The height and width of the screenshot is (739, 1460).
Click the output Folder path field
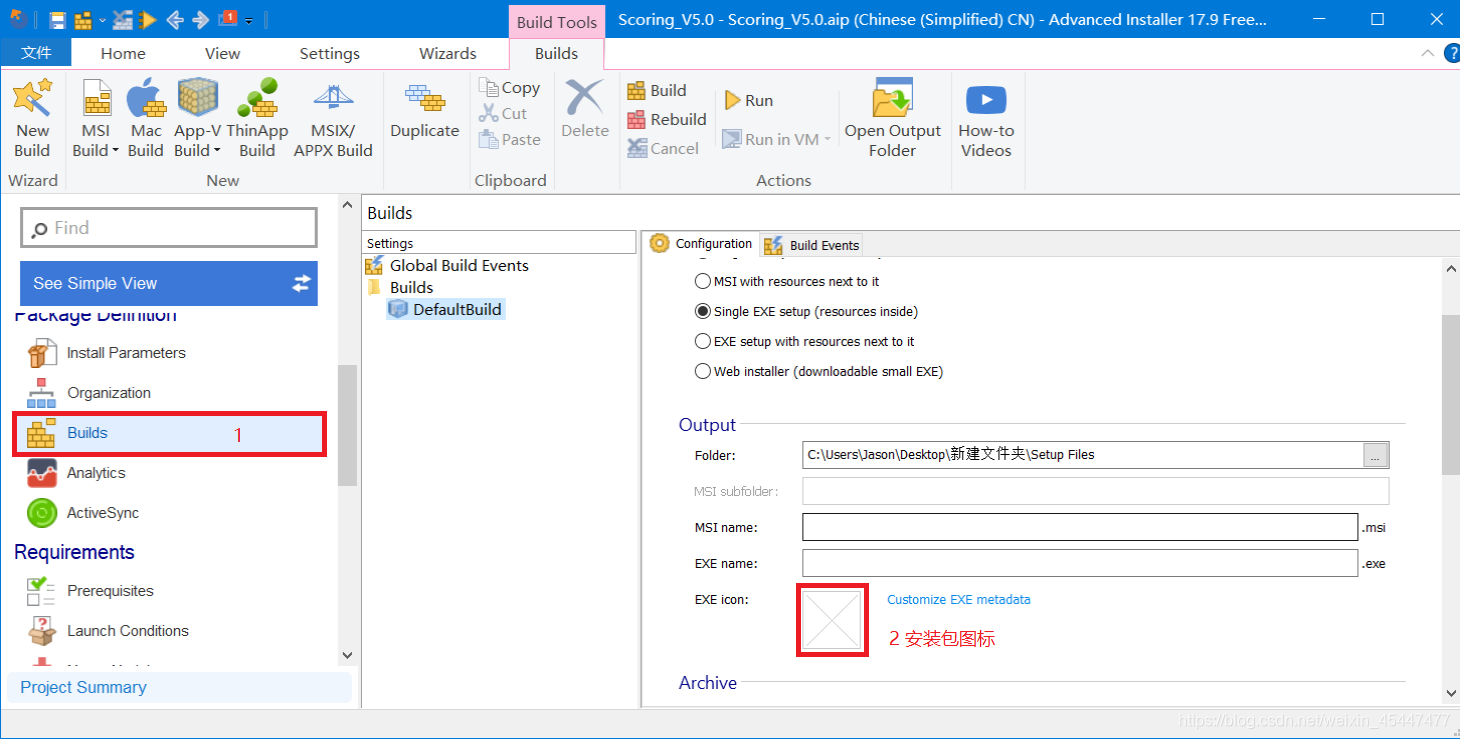[1083, 455]
